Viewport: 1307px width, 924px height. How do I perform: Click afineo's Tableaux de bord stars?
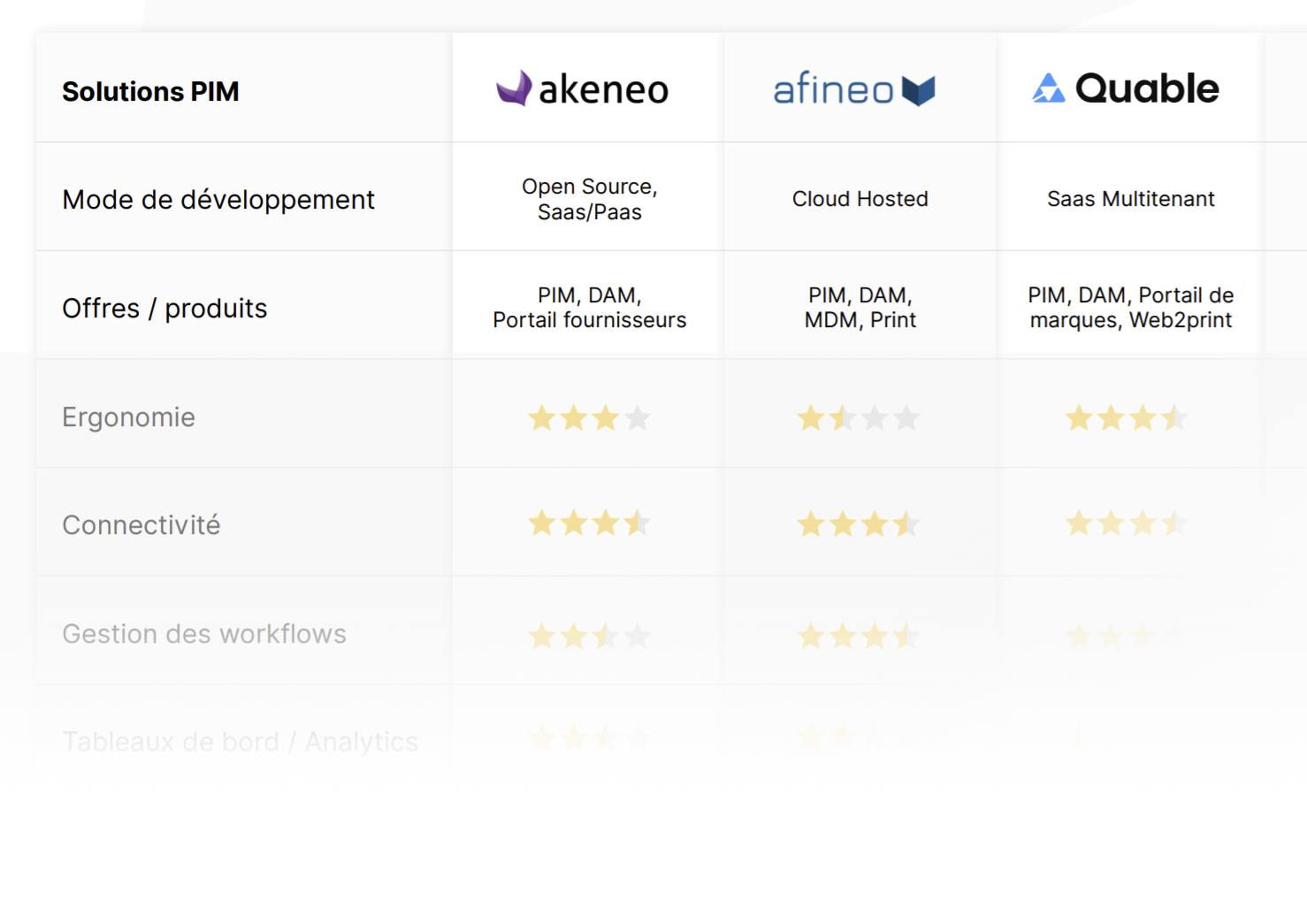859,736
